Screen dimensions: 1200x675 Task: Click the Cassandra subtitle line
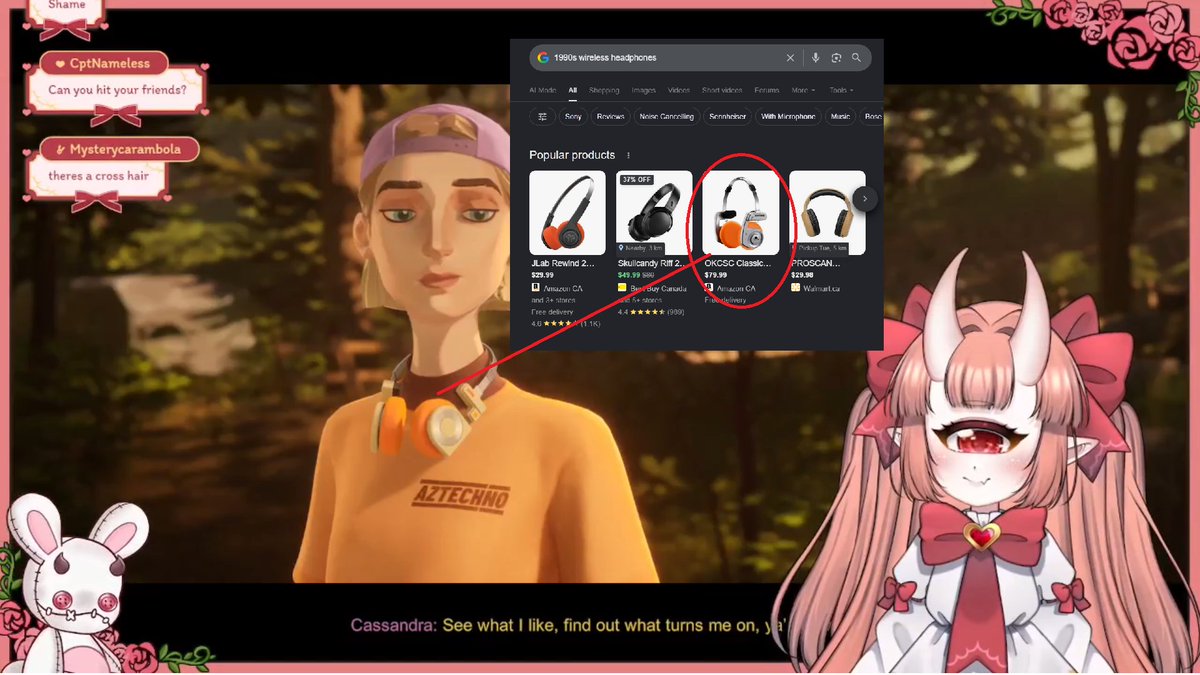tap(570, 625)
